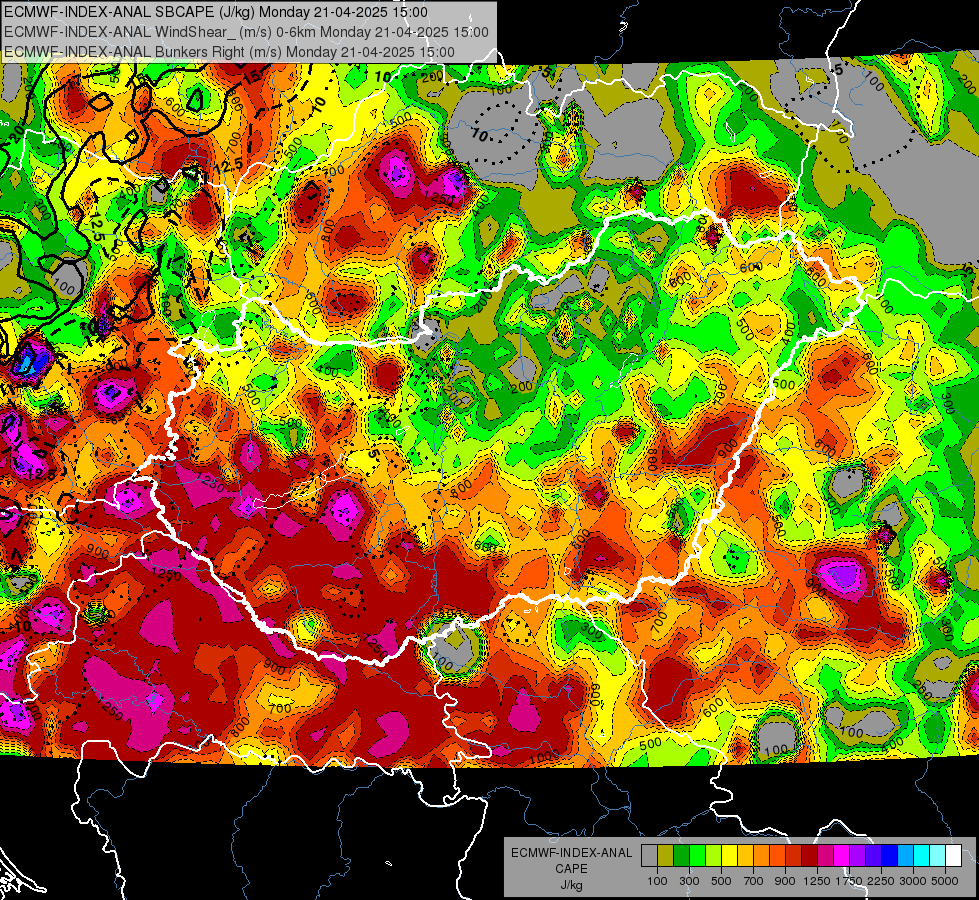Select the dark red swatch before 1250
979x900 pixels.
[x=809, y=855]
